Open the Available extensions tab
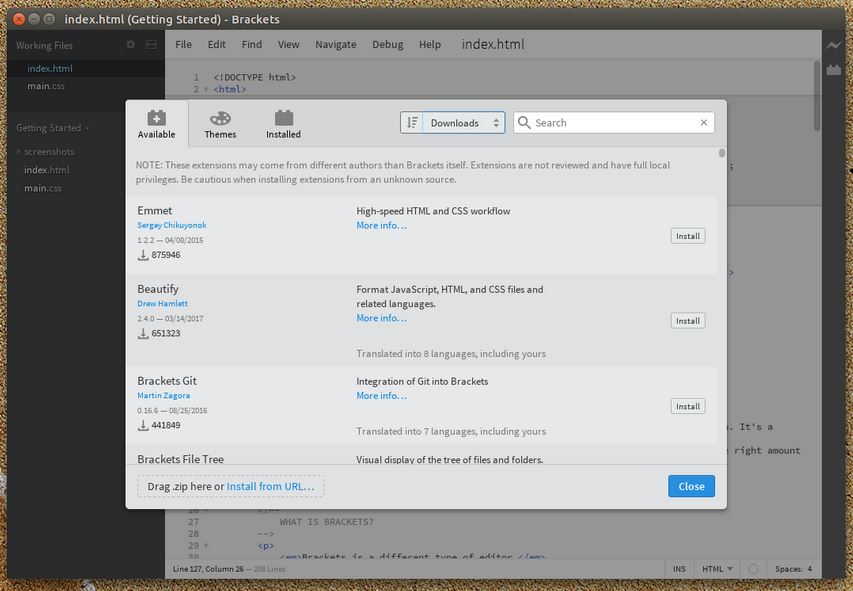This screenshot has height=591, width=853. [x=157, y=124]
